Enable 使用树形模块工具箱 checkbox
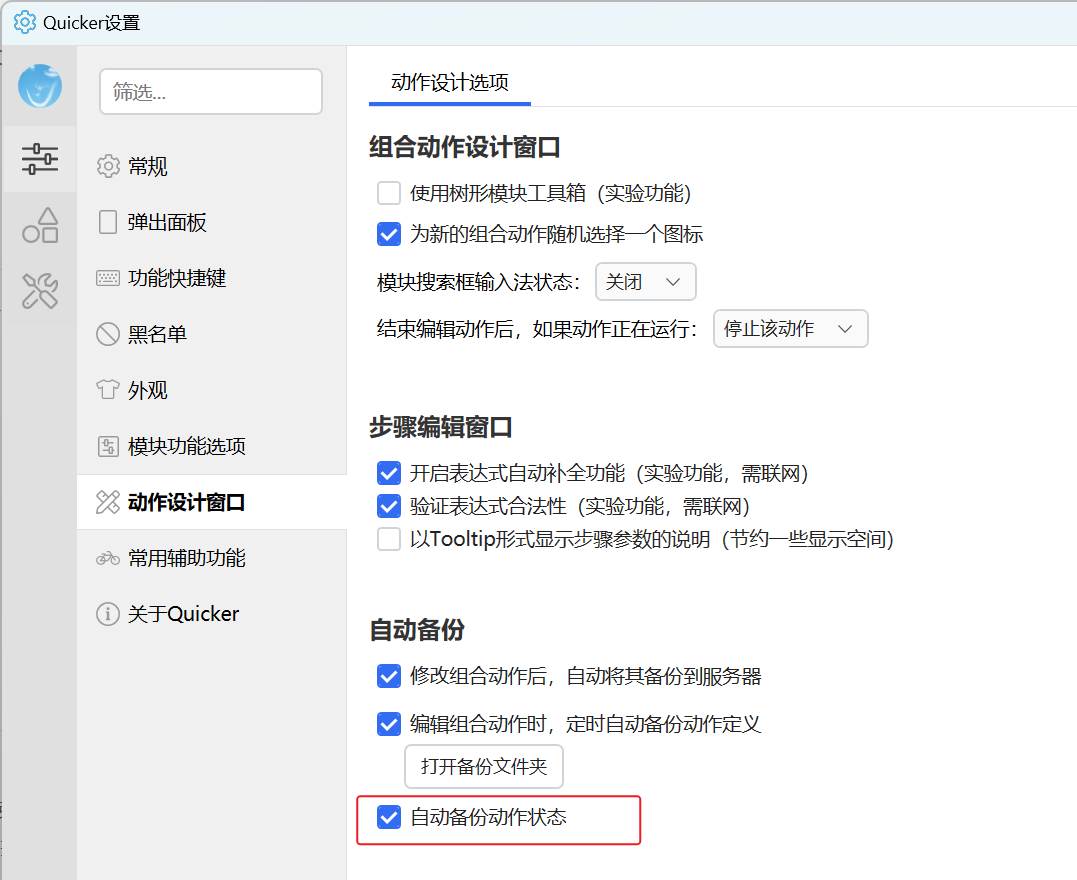This screenshot has height=880, width=1077. 389,193
